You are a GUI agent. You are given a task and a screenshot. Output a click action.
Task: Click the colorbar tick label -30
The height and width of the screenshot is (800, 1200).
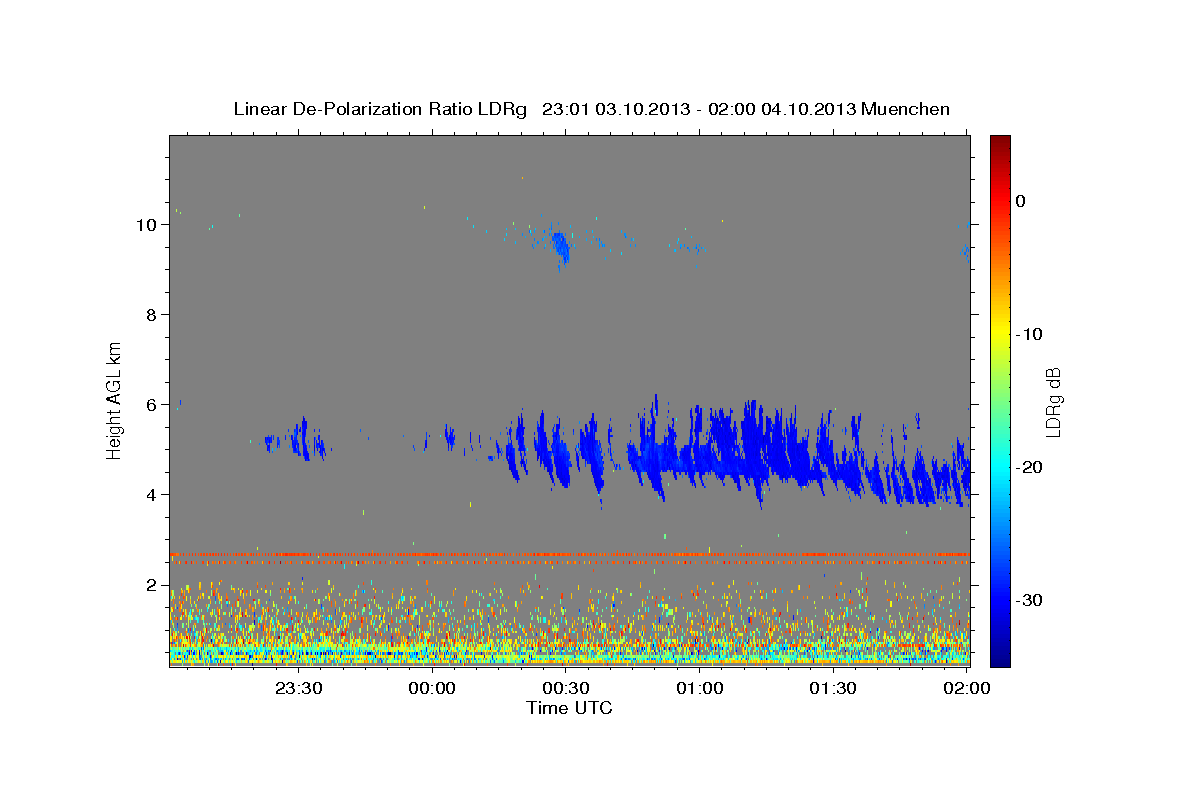[x=1030, y=600]
